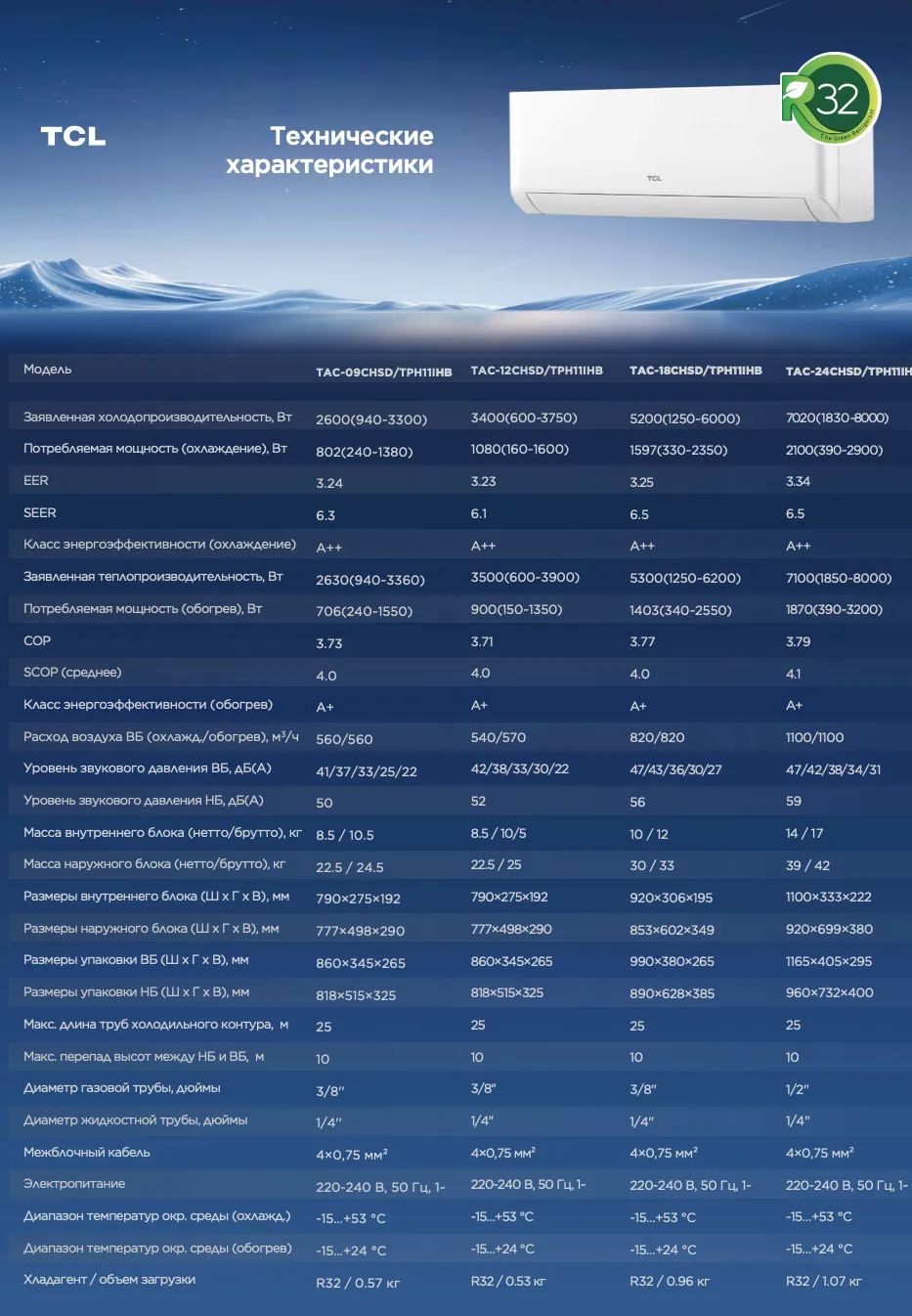Click the heating power value '1403(340-2550)'
This screenshot has width=912, height=1316.
(680, 610)
